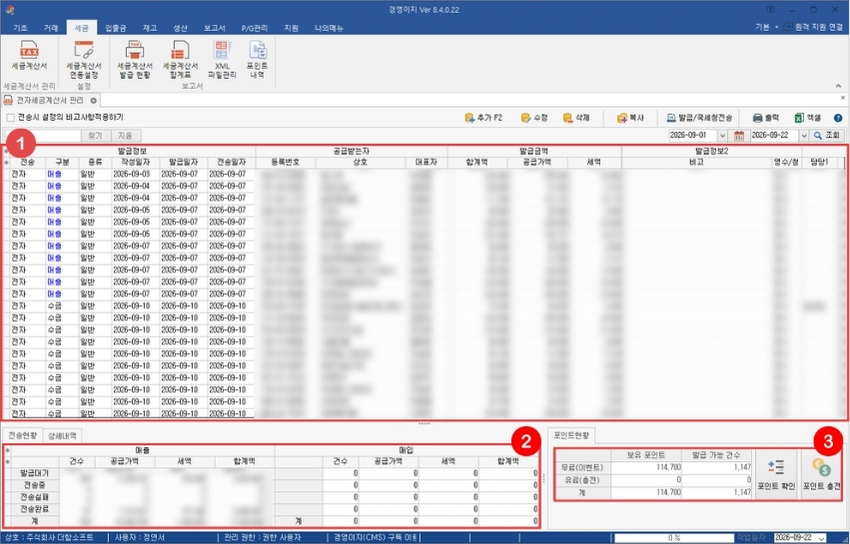This screenshot has width=850, height=544.
Task: Click the calendar icon between dates
Action: click(739, 135)
